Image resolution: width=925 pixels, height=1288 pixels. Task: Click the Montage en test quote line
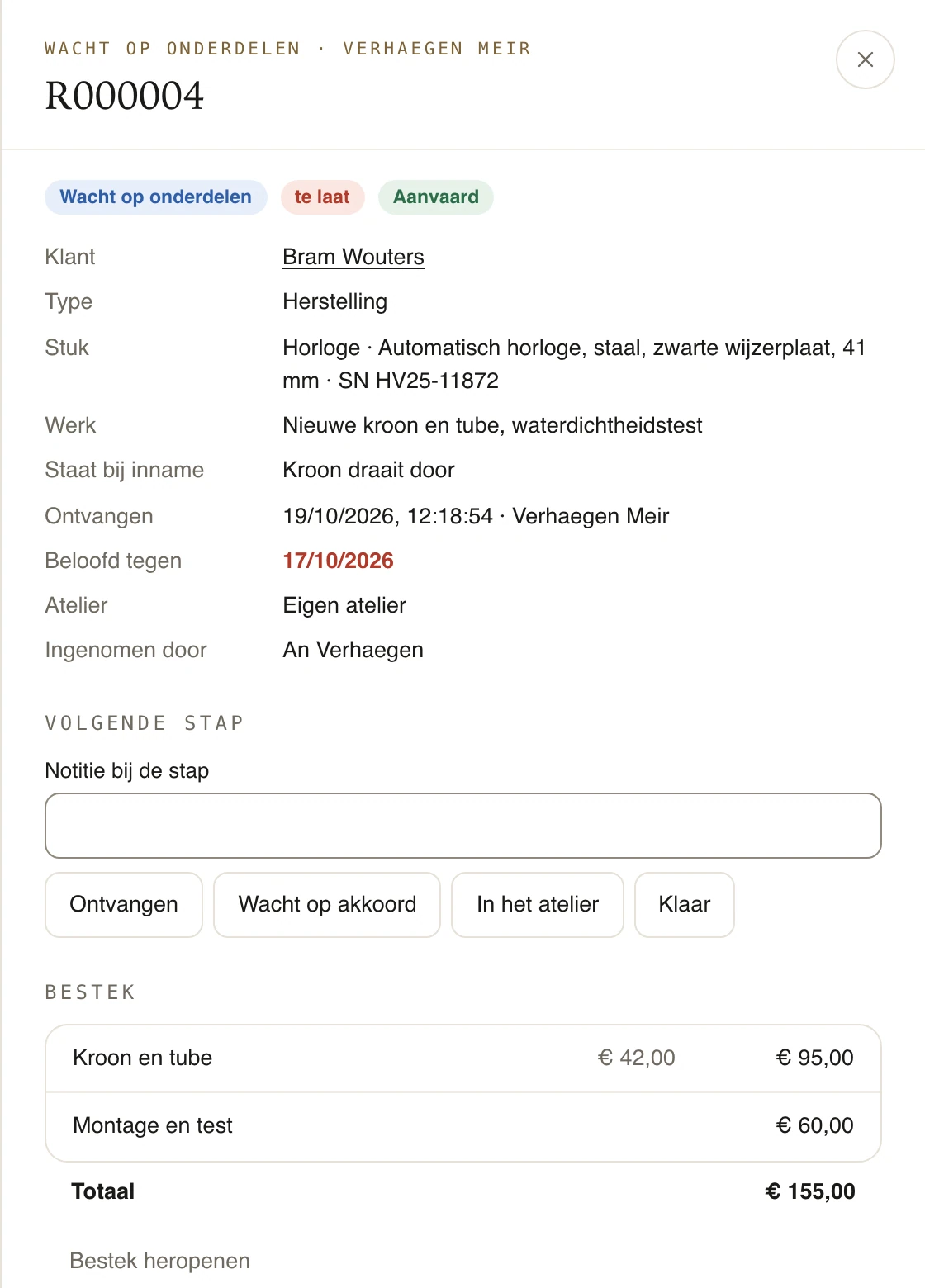pos(463,1126)
